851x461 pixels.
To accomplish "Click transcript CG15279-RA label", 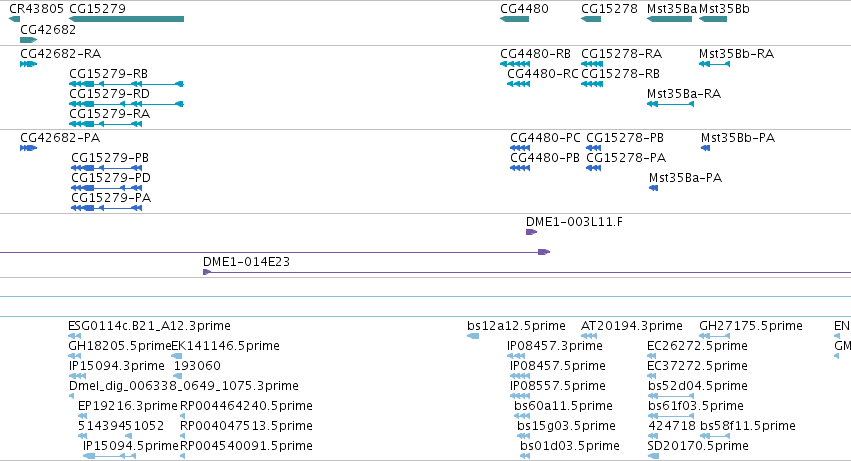I will [109, 114].
